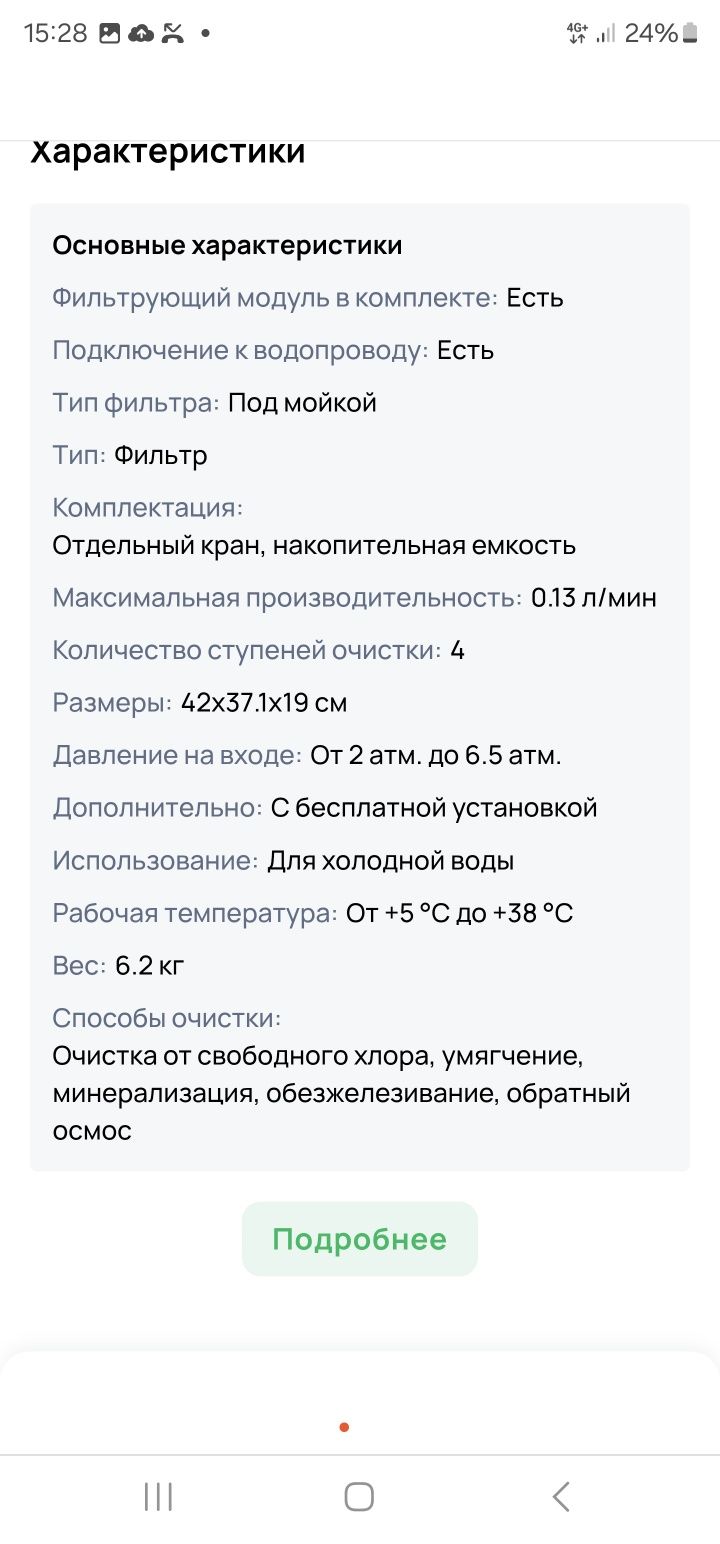Screen dimensions: 720x1544
Task: Open the recent apps navigation icon
Action: pos(158,1497)
